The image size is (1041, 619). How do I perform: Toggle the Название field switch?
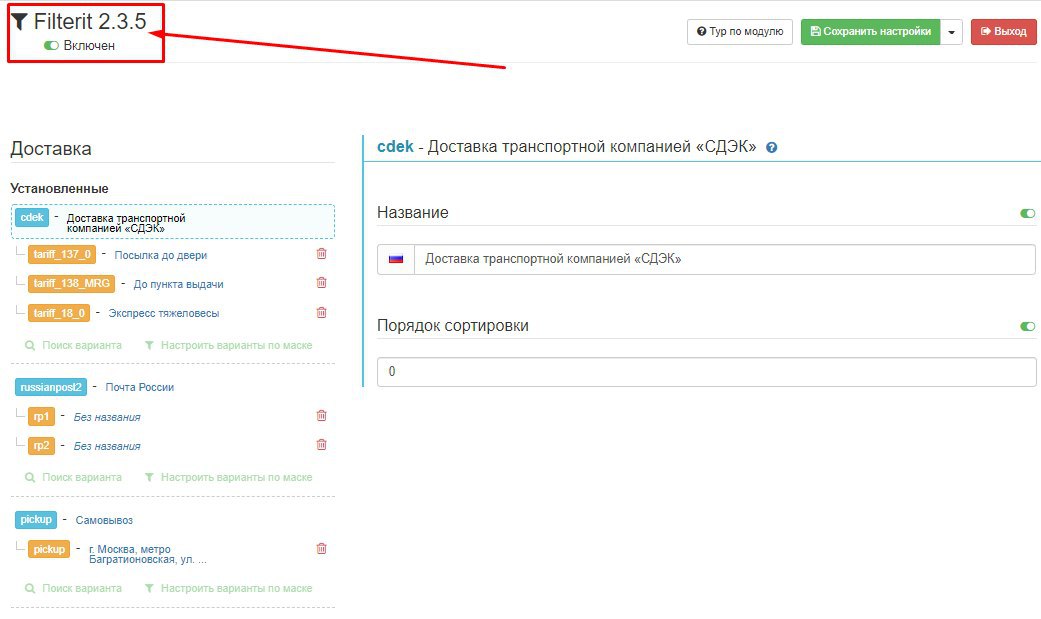pyautogui.click(x=1027, y=213)
